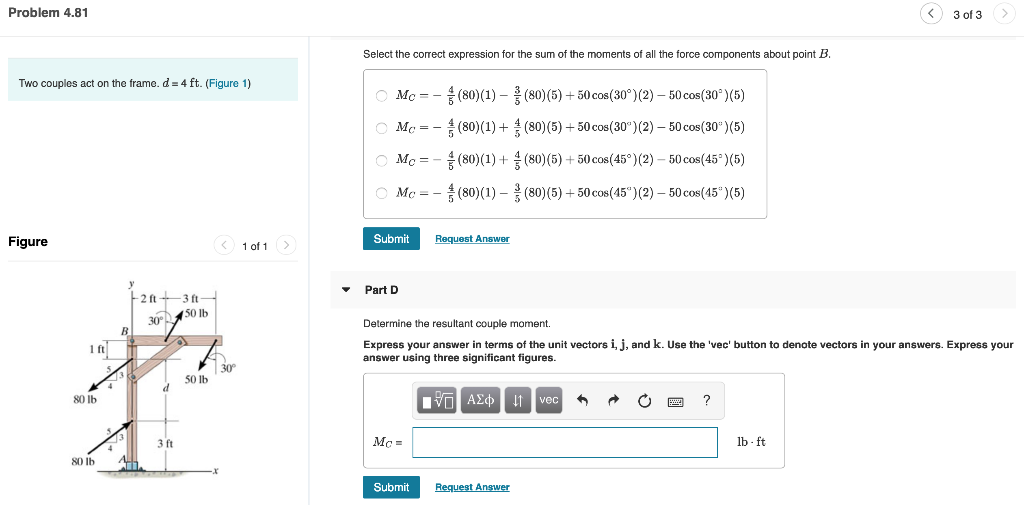Click the subscript/superscript arrows button

click(518, 400)
